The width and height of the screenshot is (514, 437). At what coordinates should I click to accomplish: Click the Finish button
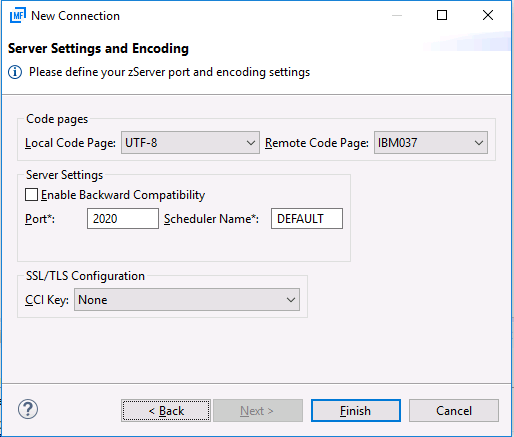tap(356, 411)
